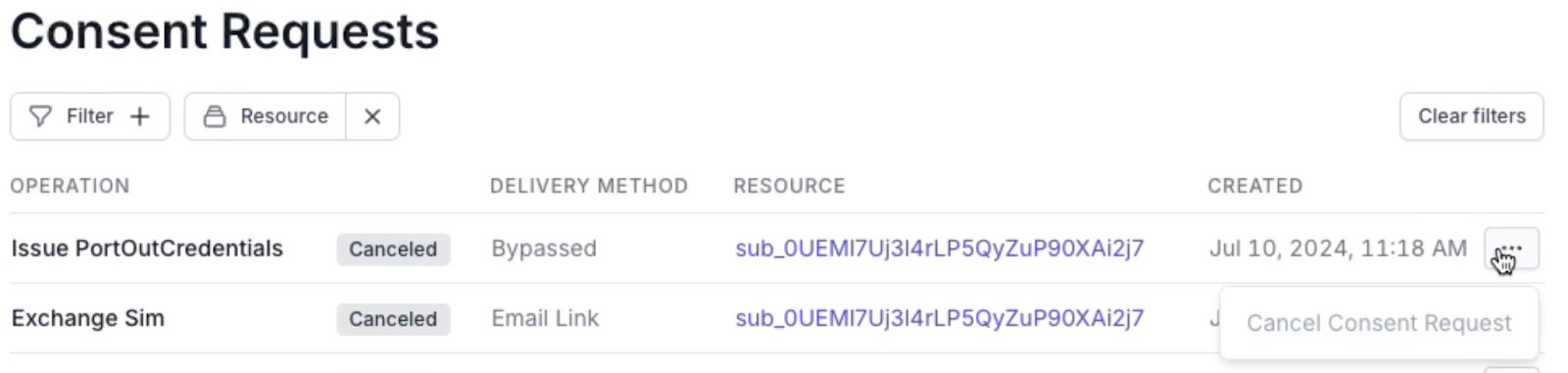This screenshot has width=1568, height=373.
Task: Remove the Resource filter with X
Action: pos(372,117)
